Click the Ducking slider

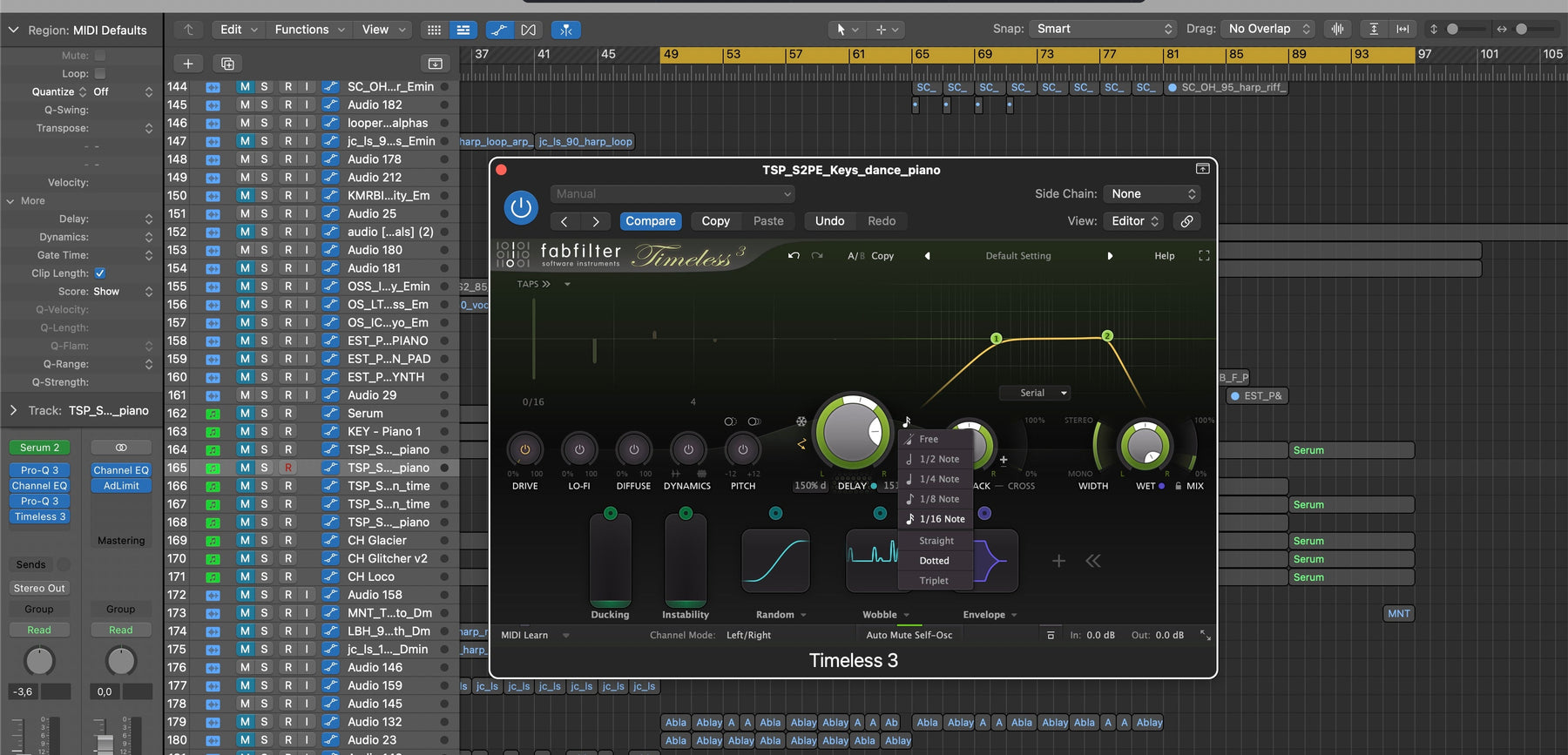(610, 560)
